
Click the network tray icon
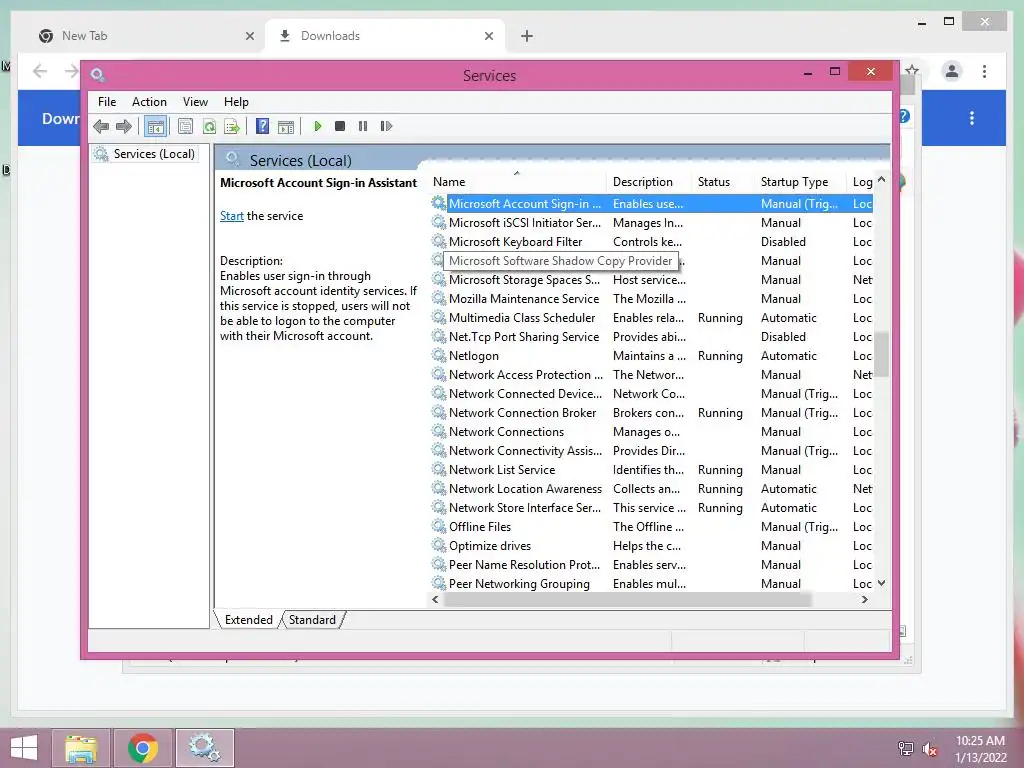906,749
